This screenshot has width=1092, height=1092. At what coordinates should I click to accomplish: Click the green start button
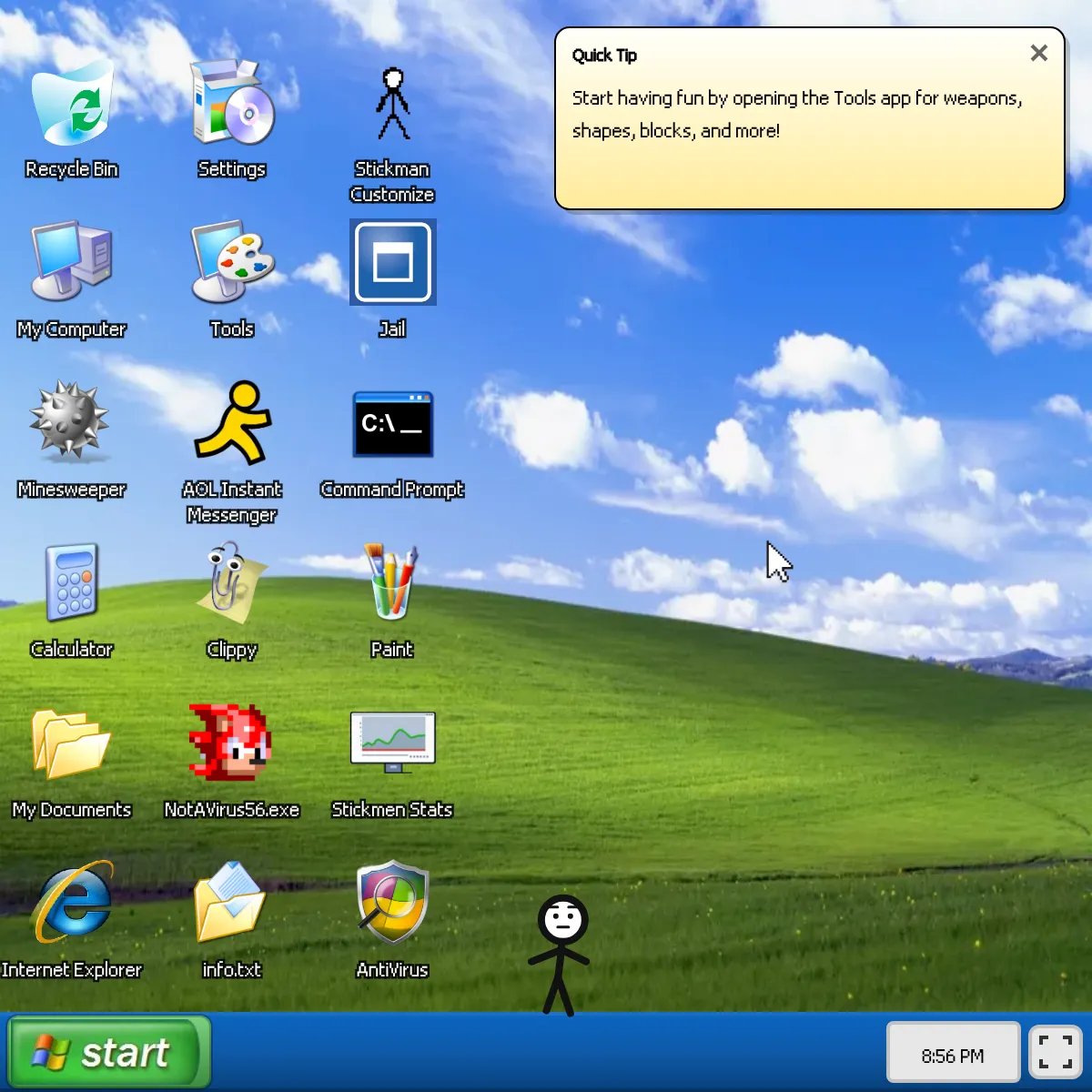pos(109,1053)
